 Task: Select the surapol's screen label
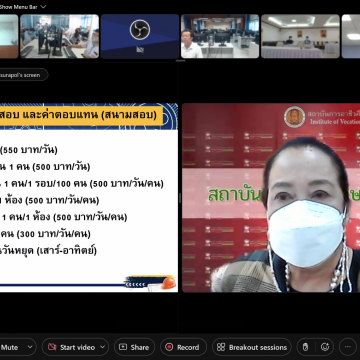coord(22,75)
